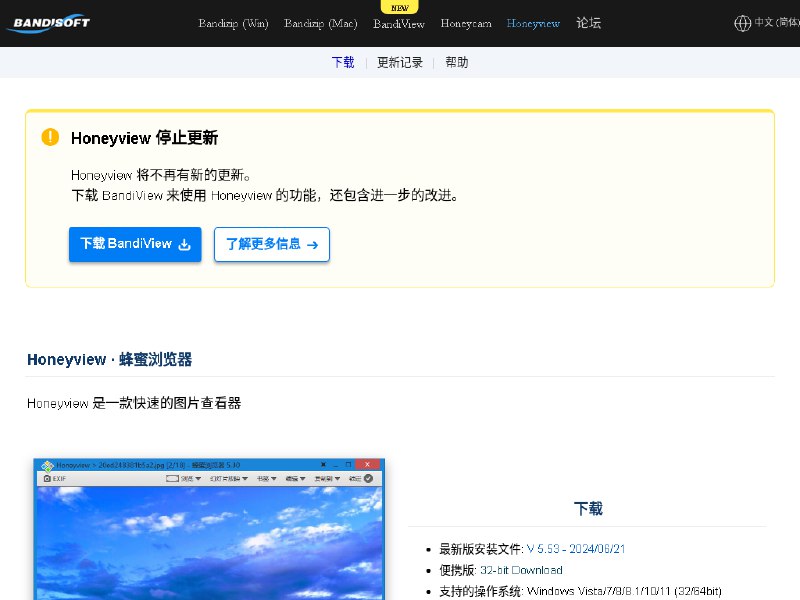This screenshot has height=600, width=800.
Task: Click the dark check-circle icon in Honeyview's toolbar
Action: (x=367, y=477)
